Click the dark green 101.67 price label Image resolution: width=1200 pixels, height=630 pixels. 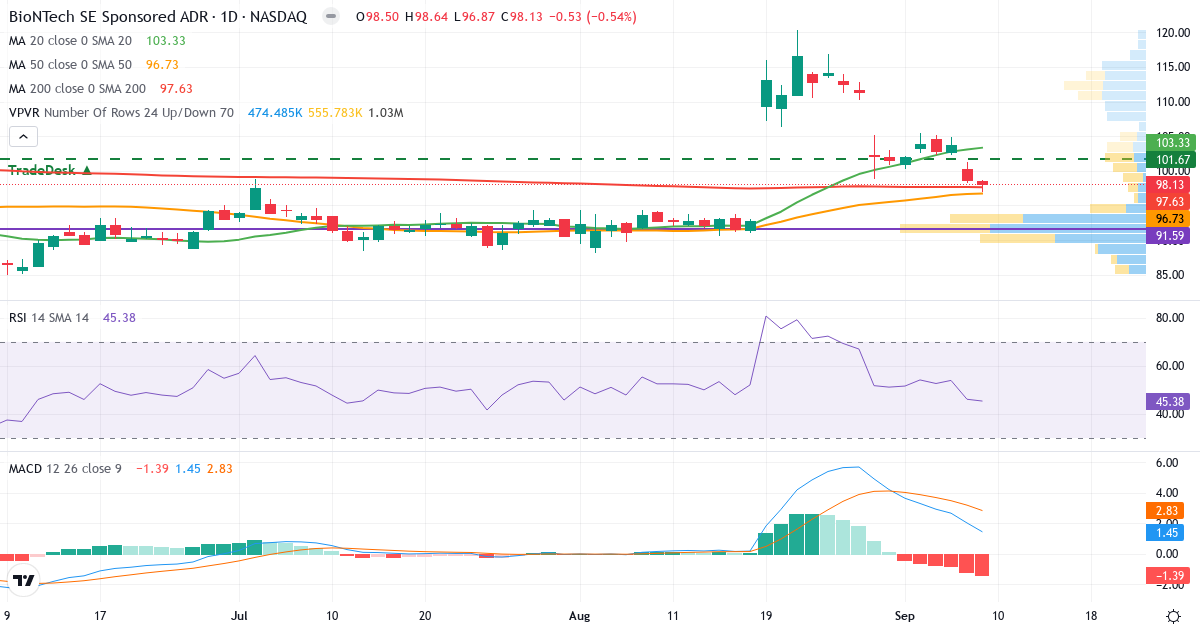click(1169, 159)
